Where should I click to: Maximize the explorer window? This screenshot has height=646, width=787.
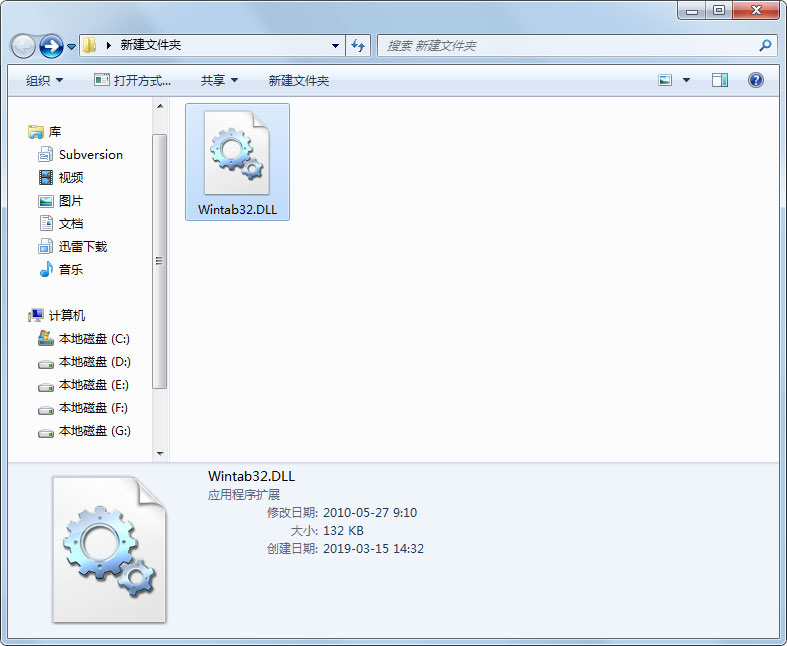(x=719, y=10)
